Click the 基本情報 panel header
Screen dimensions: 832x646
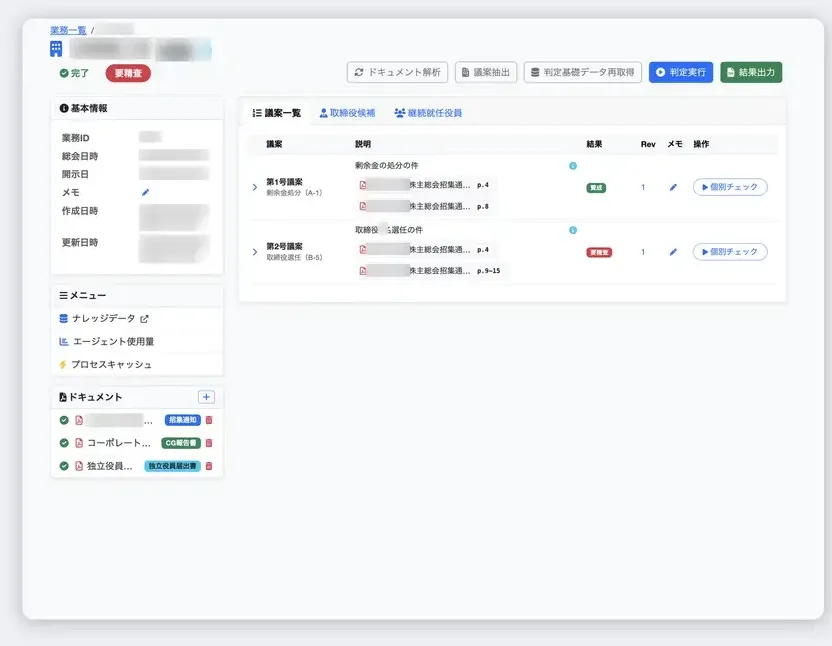pyautogui.click(x=136, y=108)
